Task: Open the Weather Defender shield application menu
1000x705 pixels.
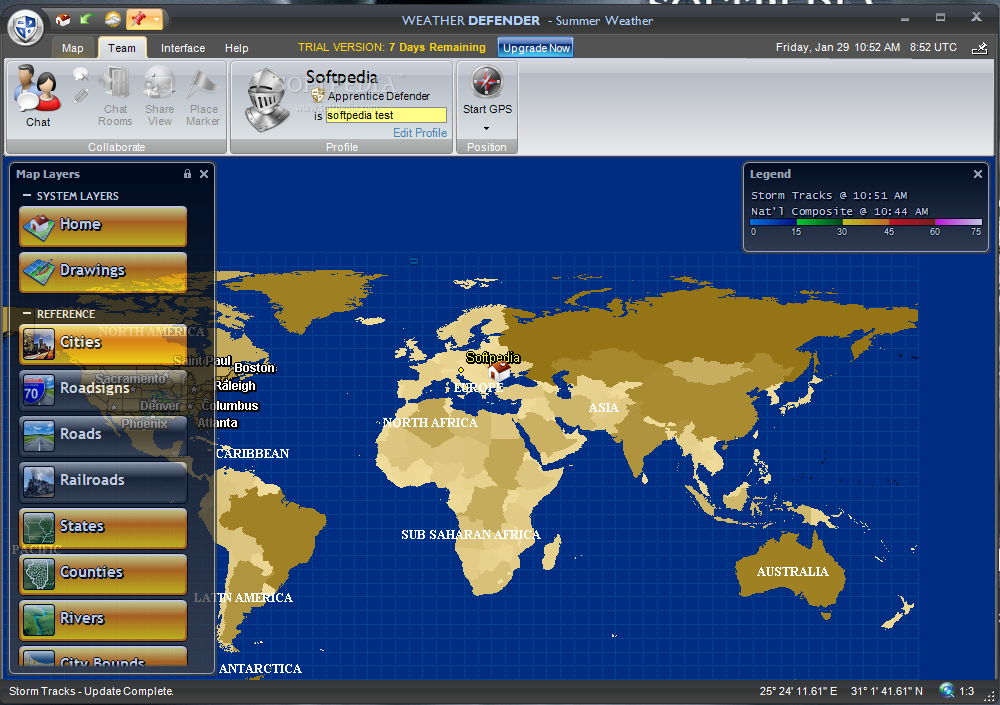Action: (x=25, y=27)
